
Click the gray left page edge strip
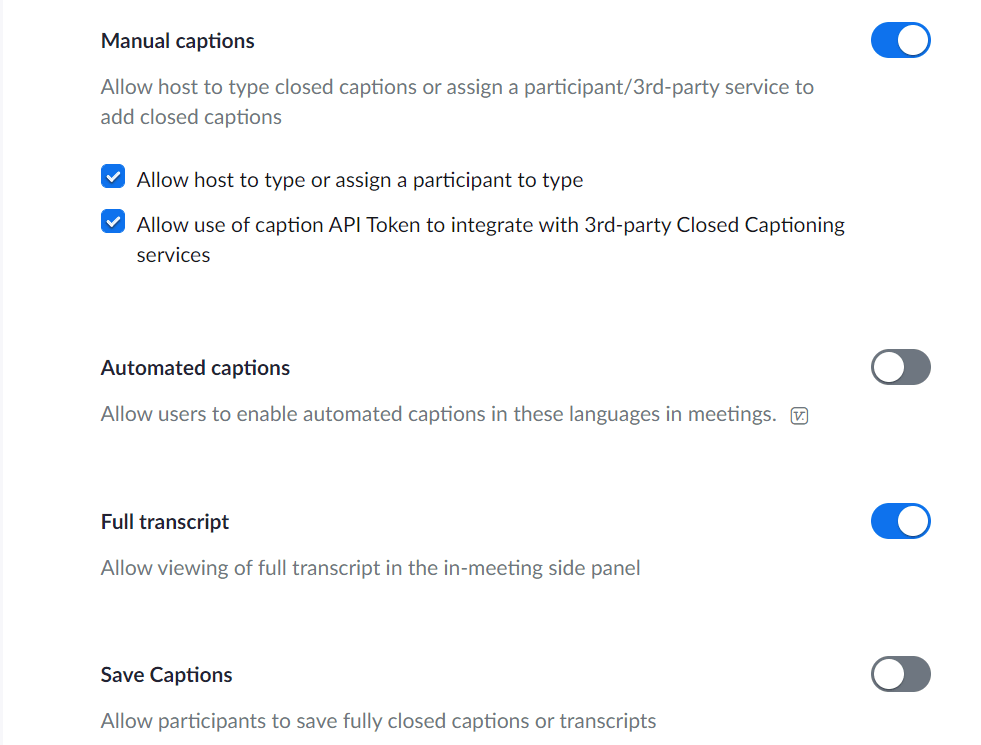pyautogui.click(x=1, y=372)
